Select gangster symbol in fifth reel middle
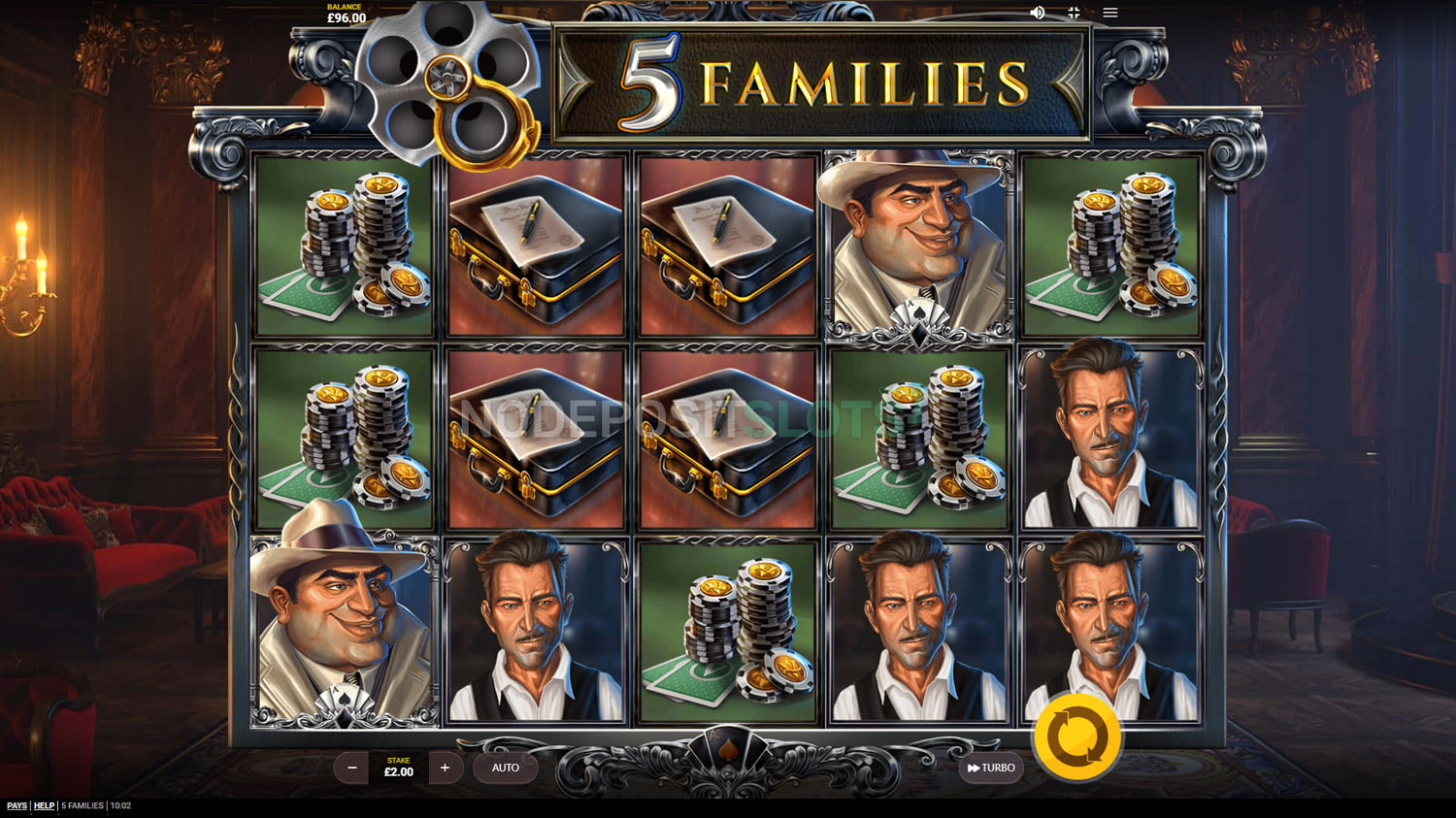This screenshot has width=1456, height=818. click(x=1111, y=439)
